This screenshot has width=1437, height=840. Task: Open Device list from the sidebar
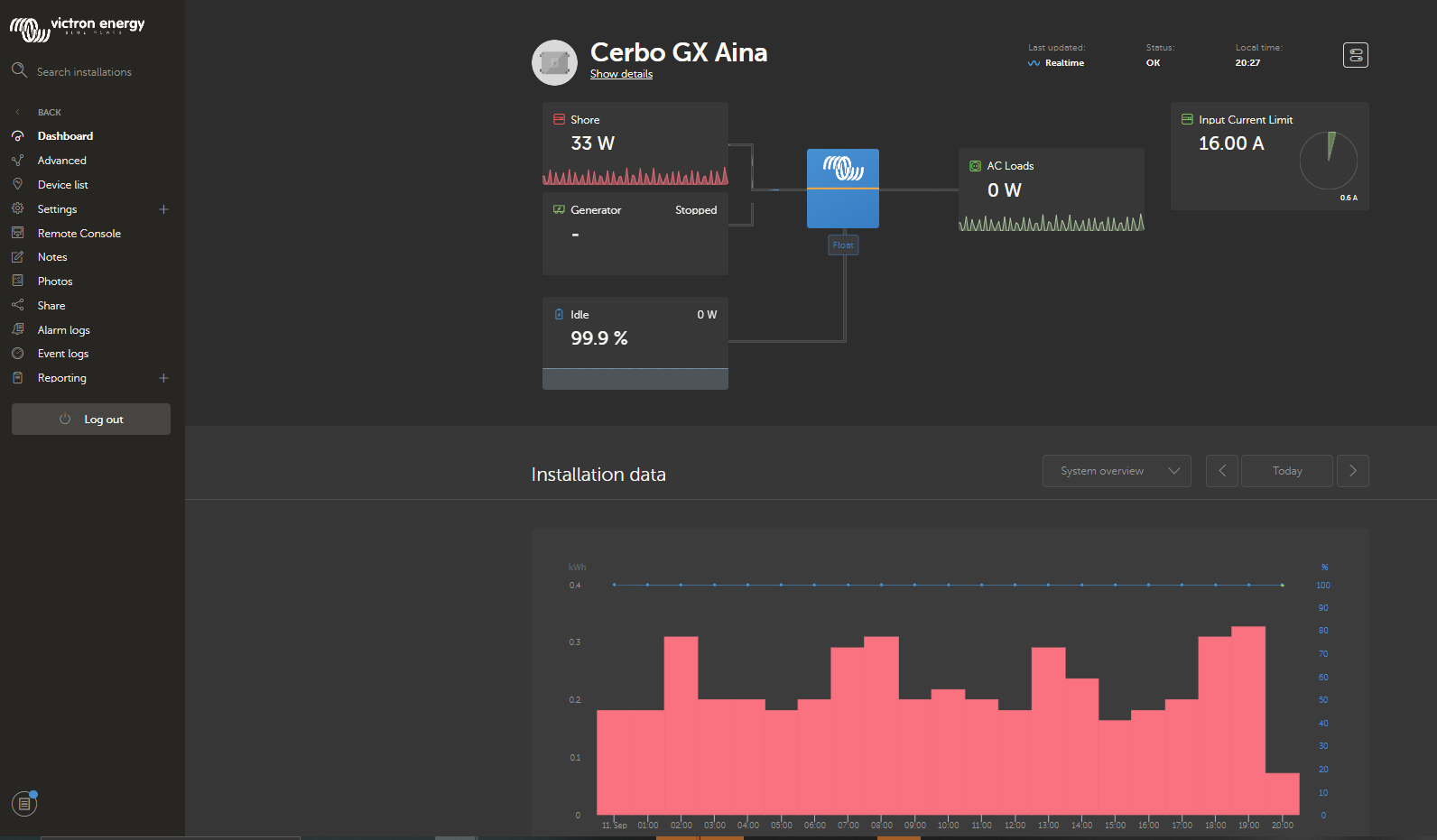62,185
